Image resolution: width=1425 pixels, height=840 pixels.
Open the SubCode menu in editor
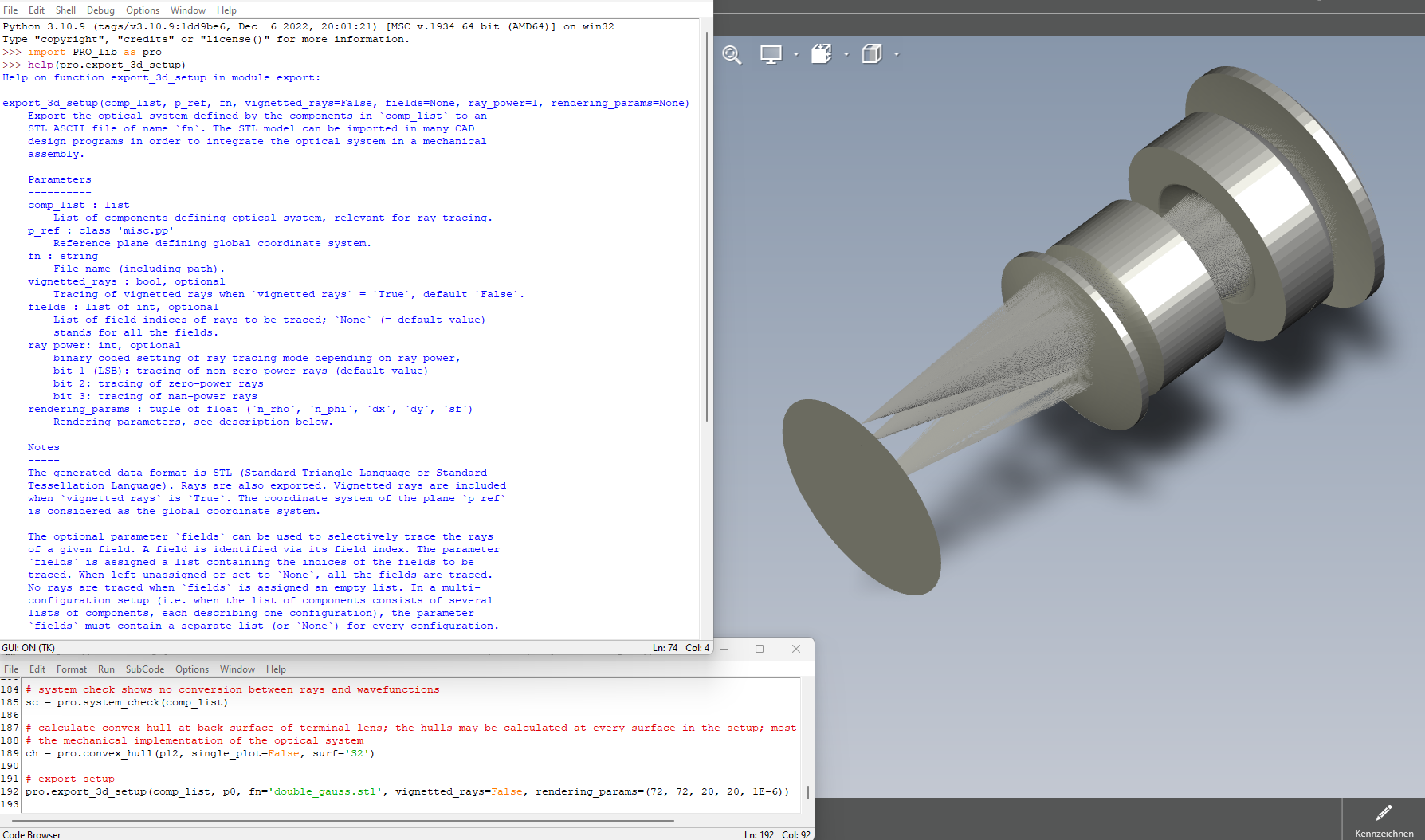[x=145, y=669]
